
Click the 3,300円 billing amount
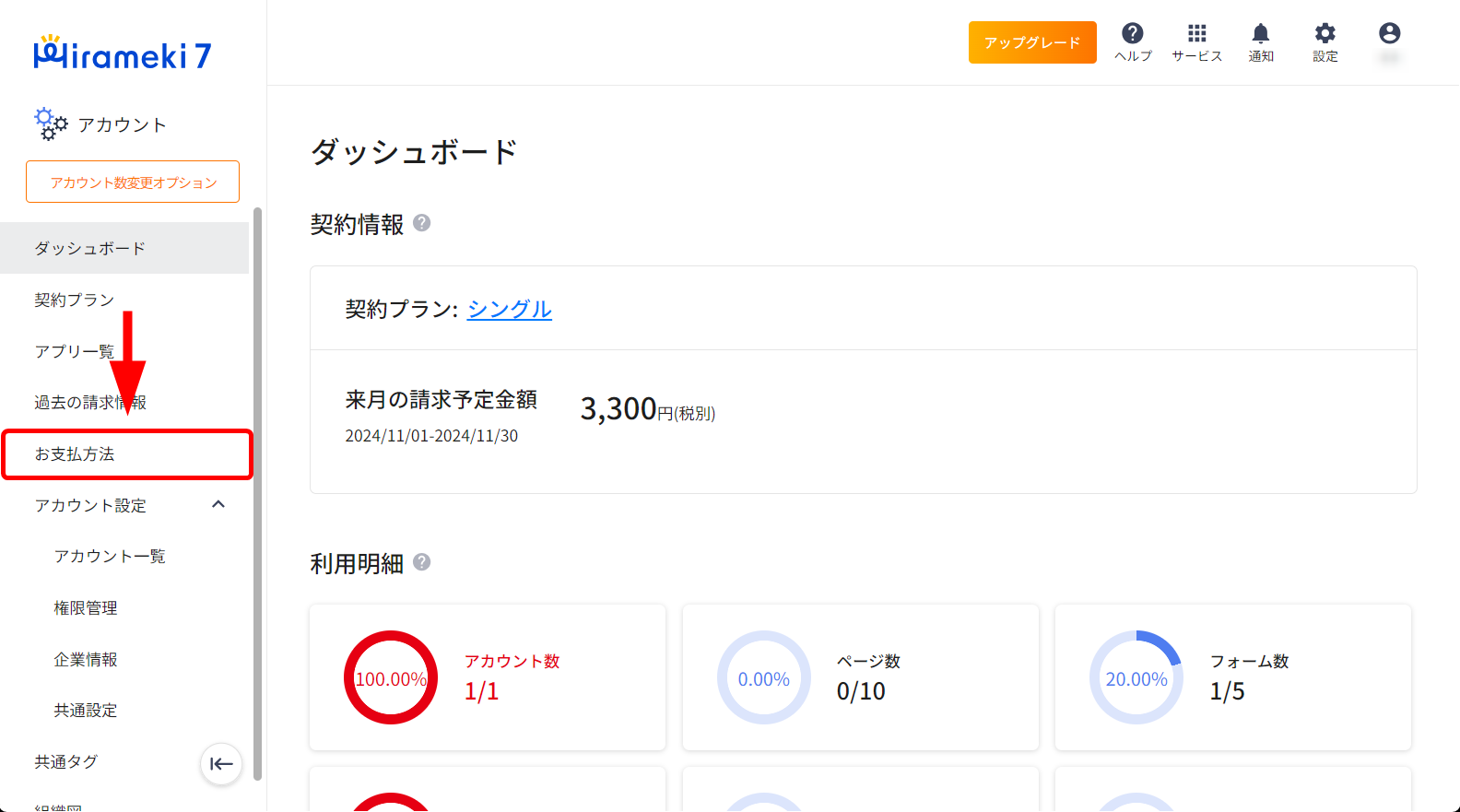tap(647, 408)
